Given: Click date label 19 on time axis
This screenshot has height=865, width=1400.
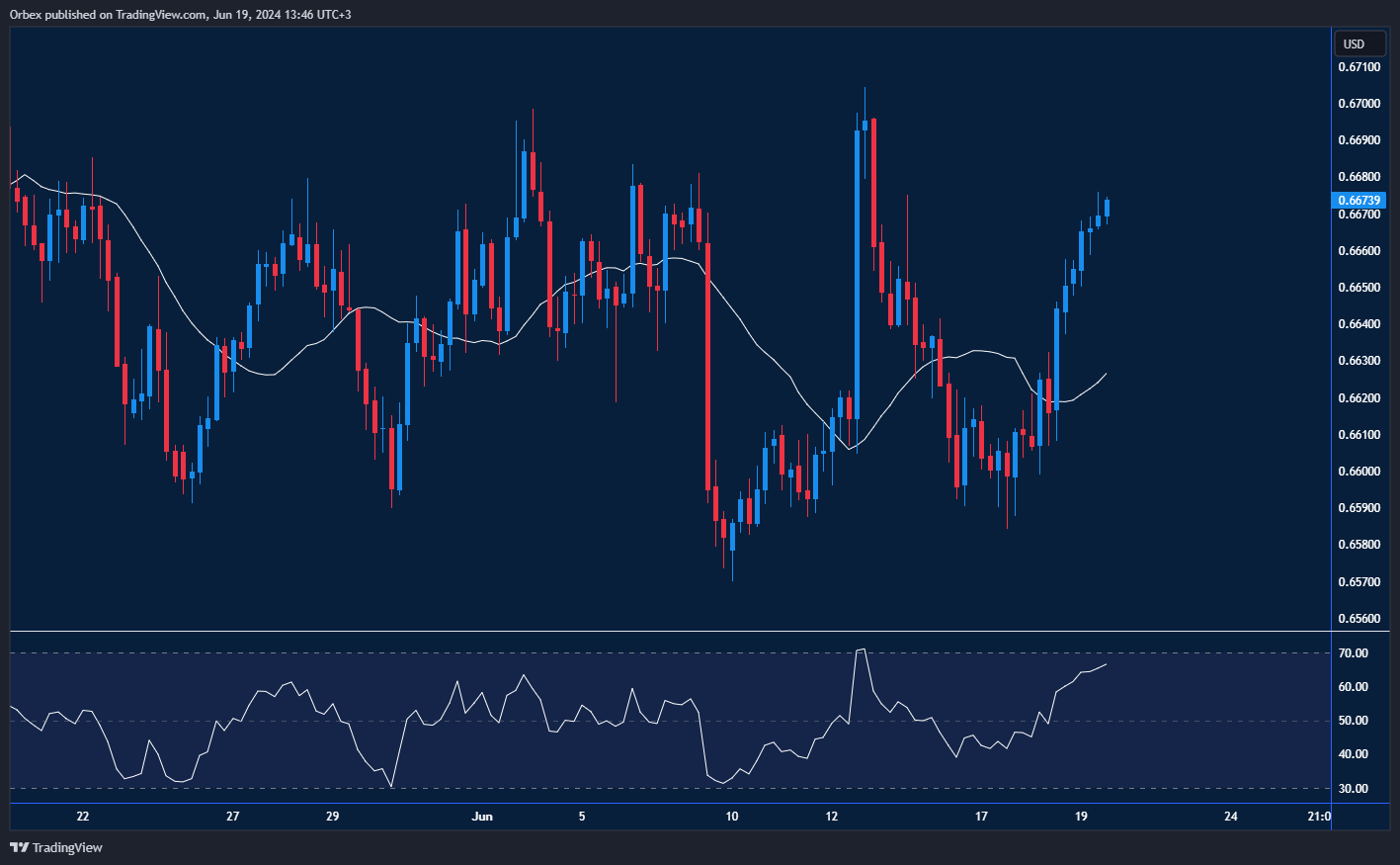Looking at the screenshot, I should coord(1081,817).
